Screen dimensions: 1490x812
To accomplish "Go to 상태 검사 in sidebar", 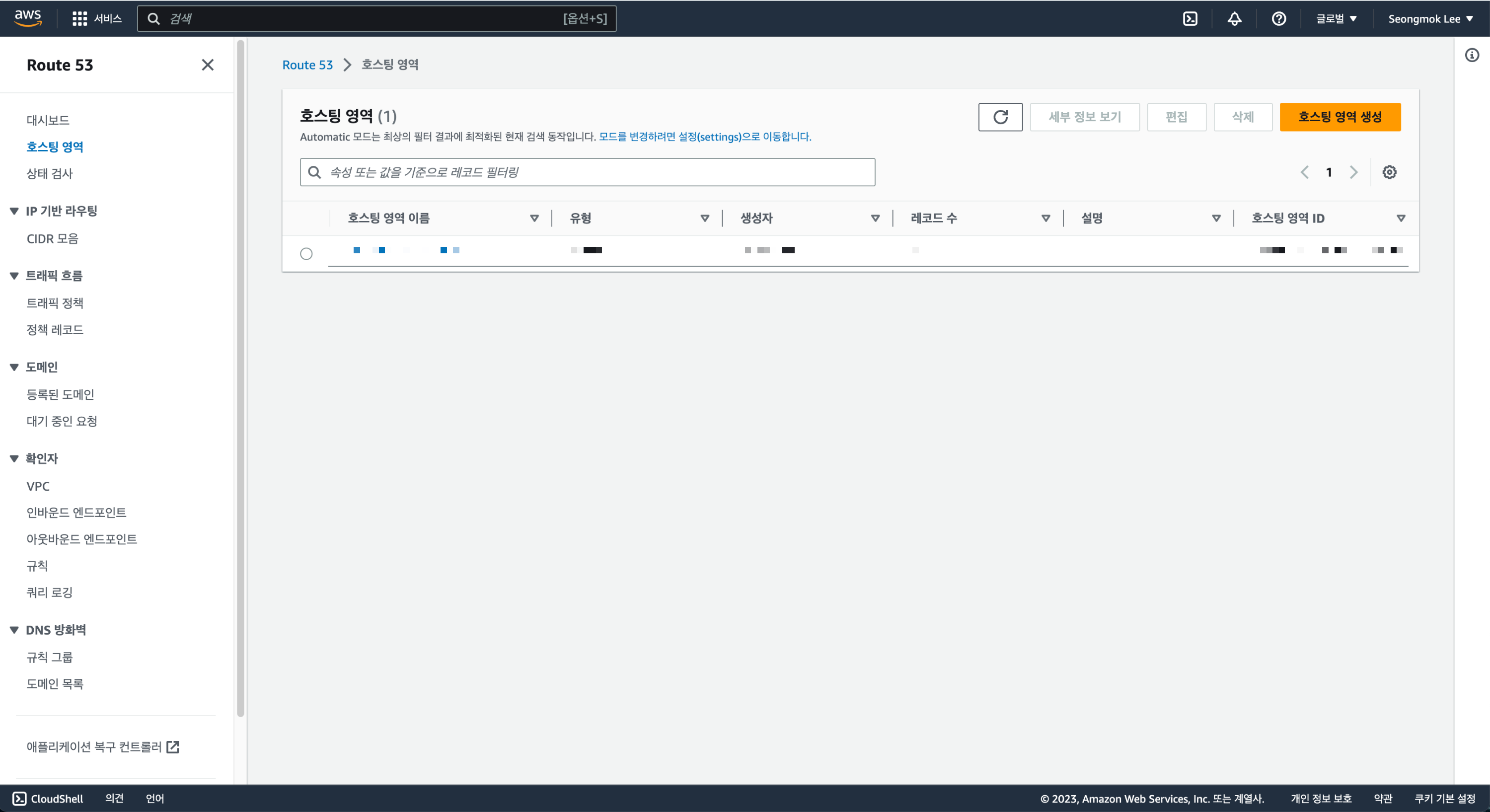I will pyautogui.click(x=50, y=173).
